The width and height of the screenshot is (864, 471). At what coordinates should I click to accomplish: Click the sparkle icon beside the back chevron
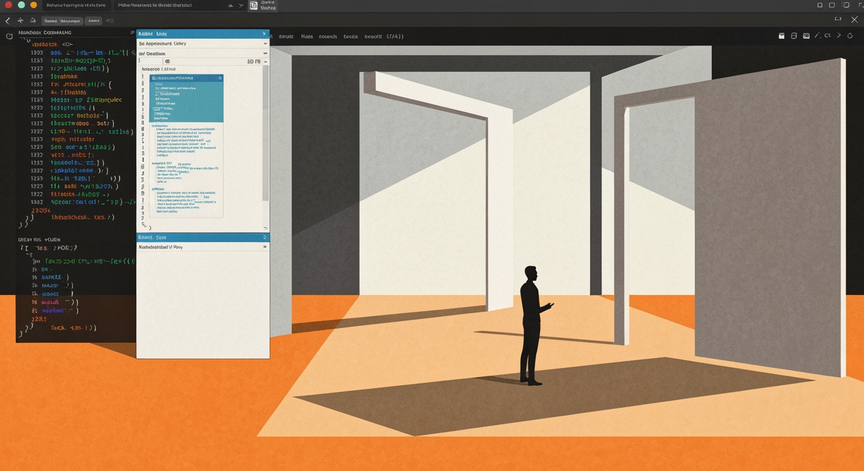tap(20, 20)
